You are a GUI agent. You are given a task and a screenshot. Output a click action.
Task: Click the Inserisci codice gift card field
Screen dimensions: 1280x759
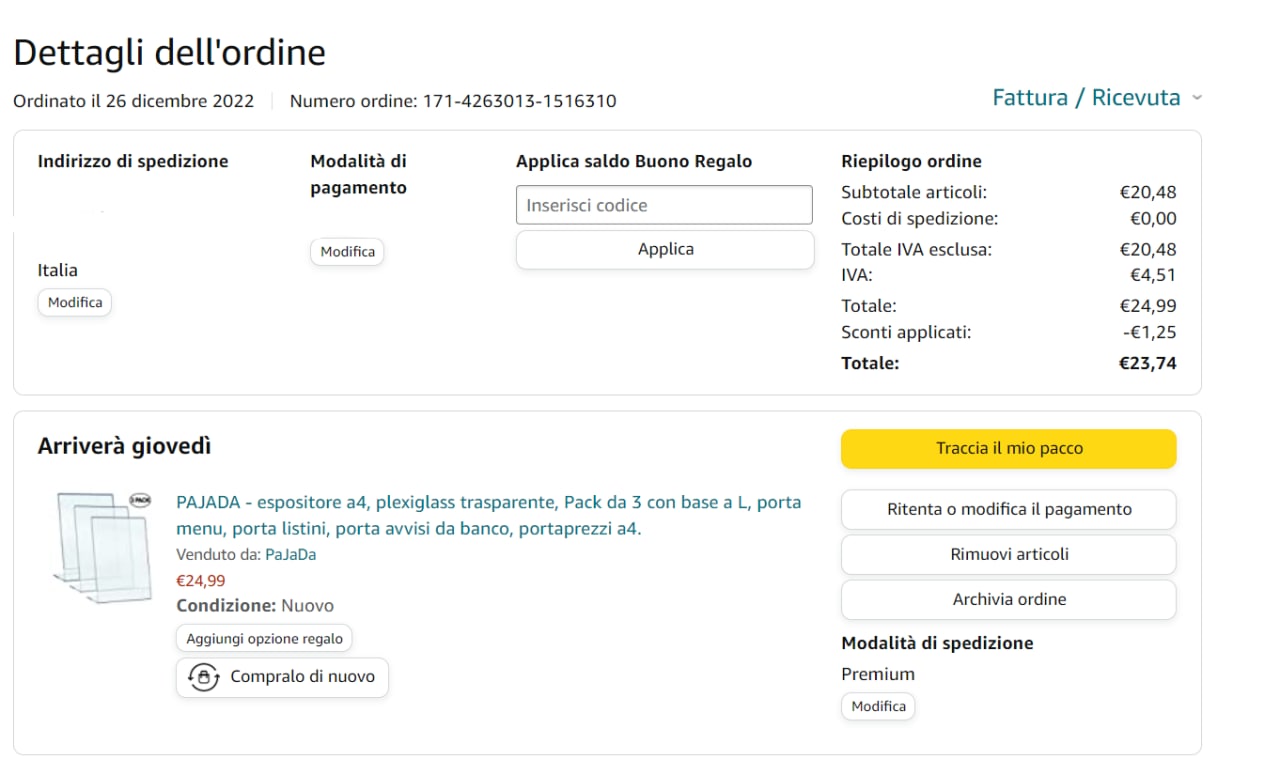[664, 205]
